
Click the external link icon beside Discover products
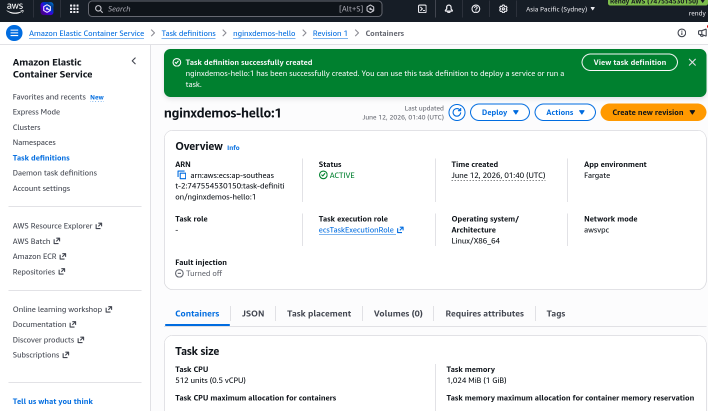point(81,340)
